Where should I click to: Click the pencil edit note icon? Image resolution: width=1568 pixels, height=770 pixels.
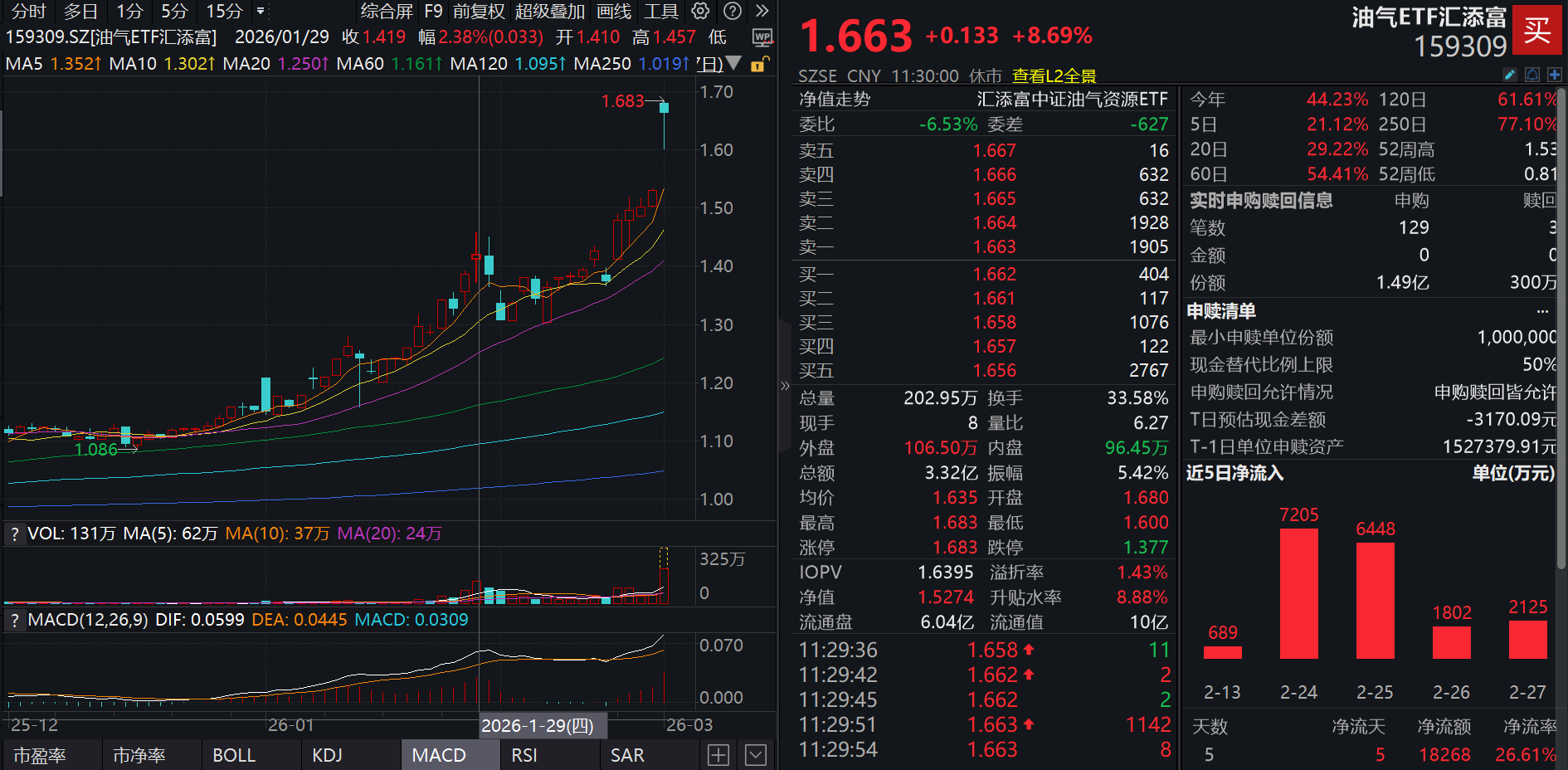tap(1510, 75)
